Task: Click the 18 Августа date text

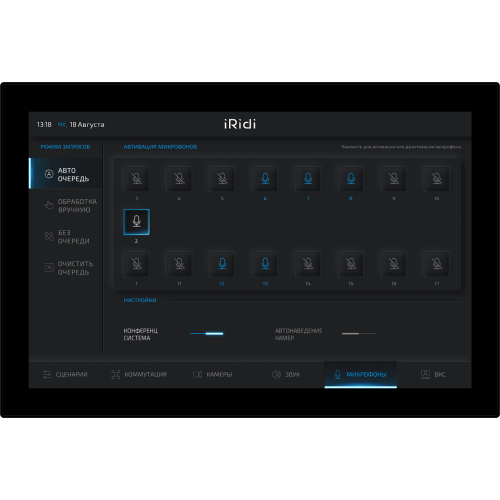Action: click(x=87, y=124)
